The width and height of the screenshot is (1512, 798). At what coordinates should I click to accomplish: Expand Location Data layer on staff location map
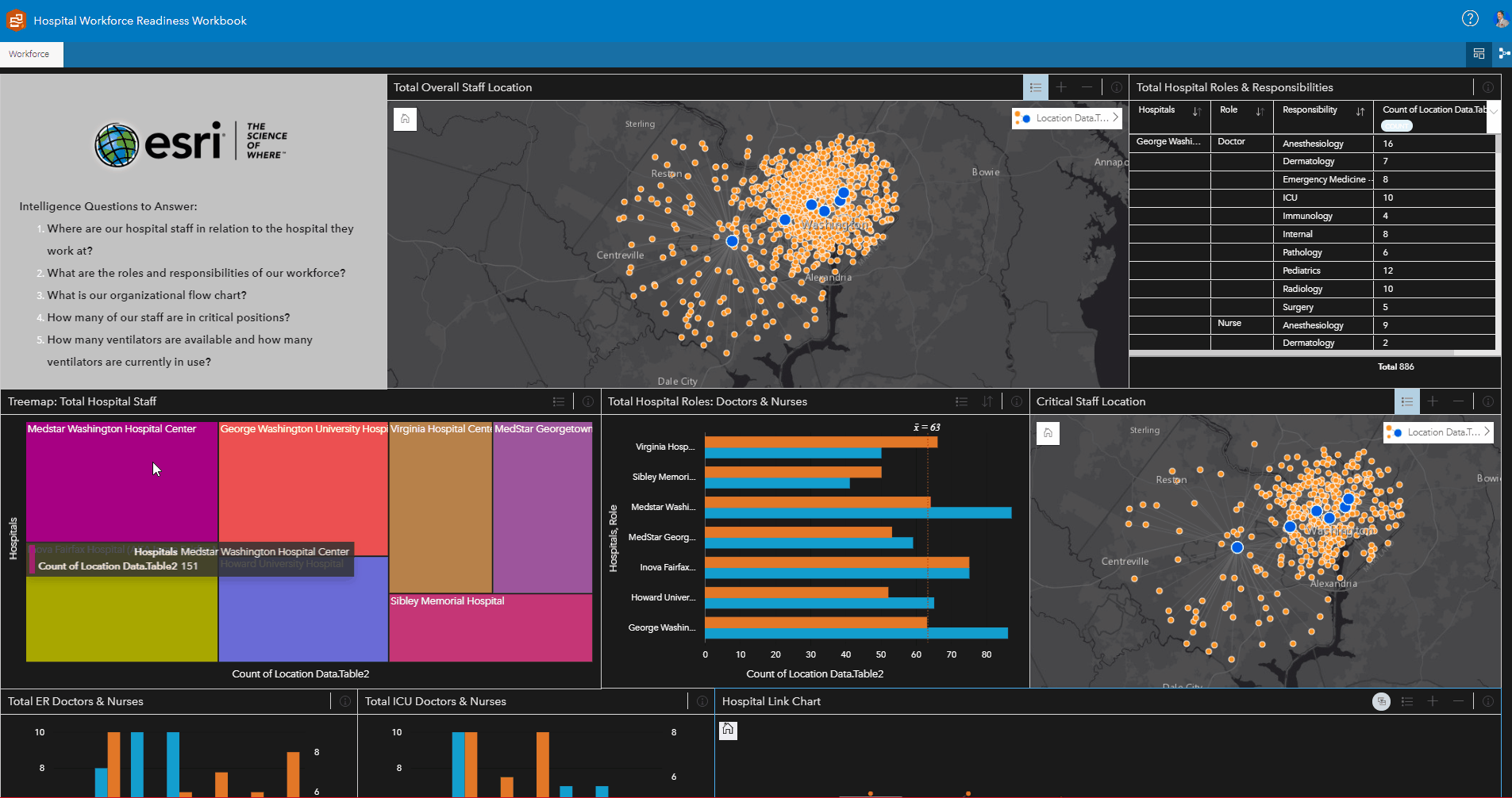pyautogui.click(x=1116, y=117)
